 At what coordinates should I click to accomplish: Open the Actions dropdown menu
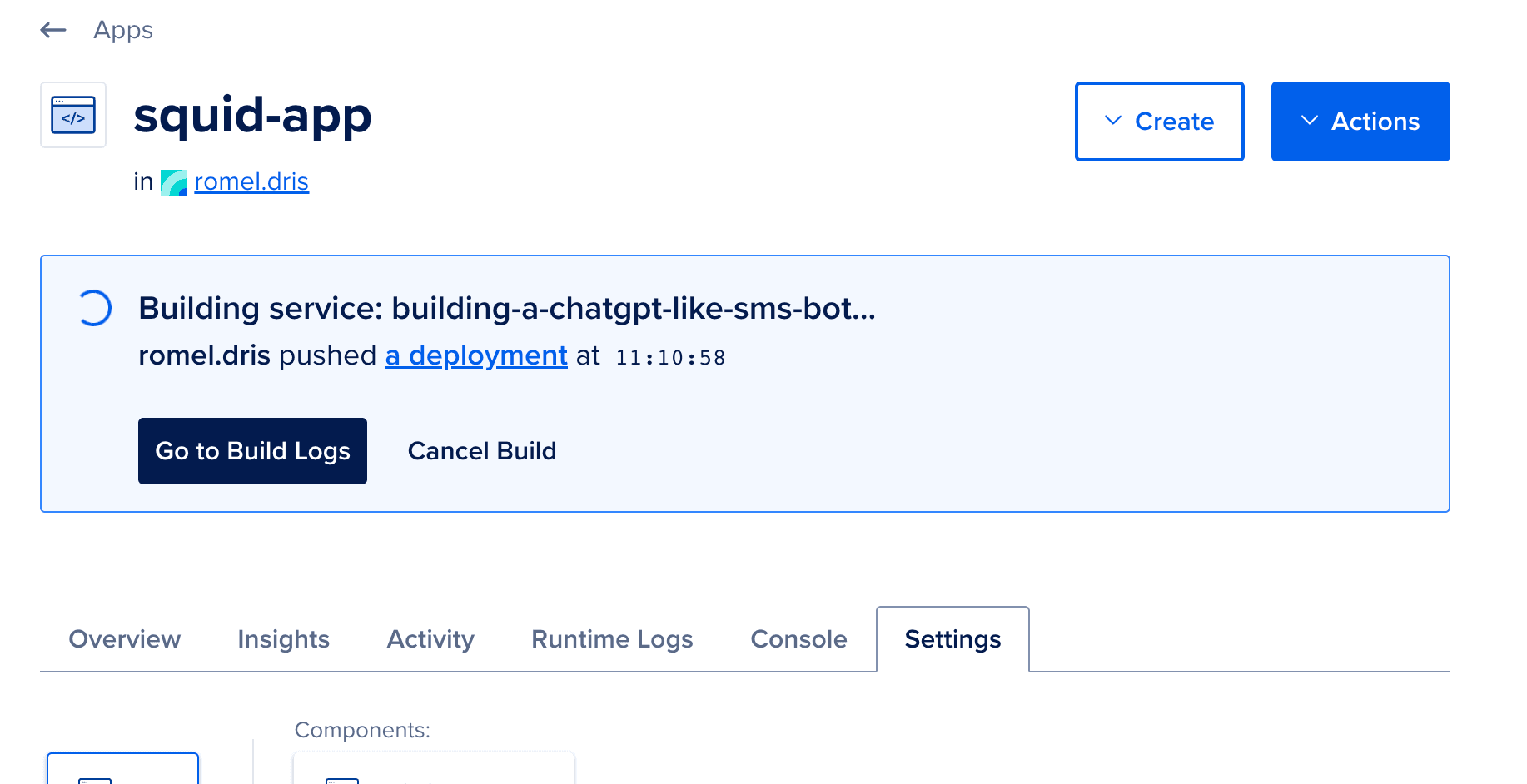pyautogui.click(x=1360, y=122)
